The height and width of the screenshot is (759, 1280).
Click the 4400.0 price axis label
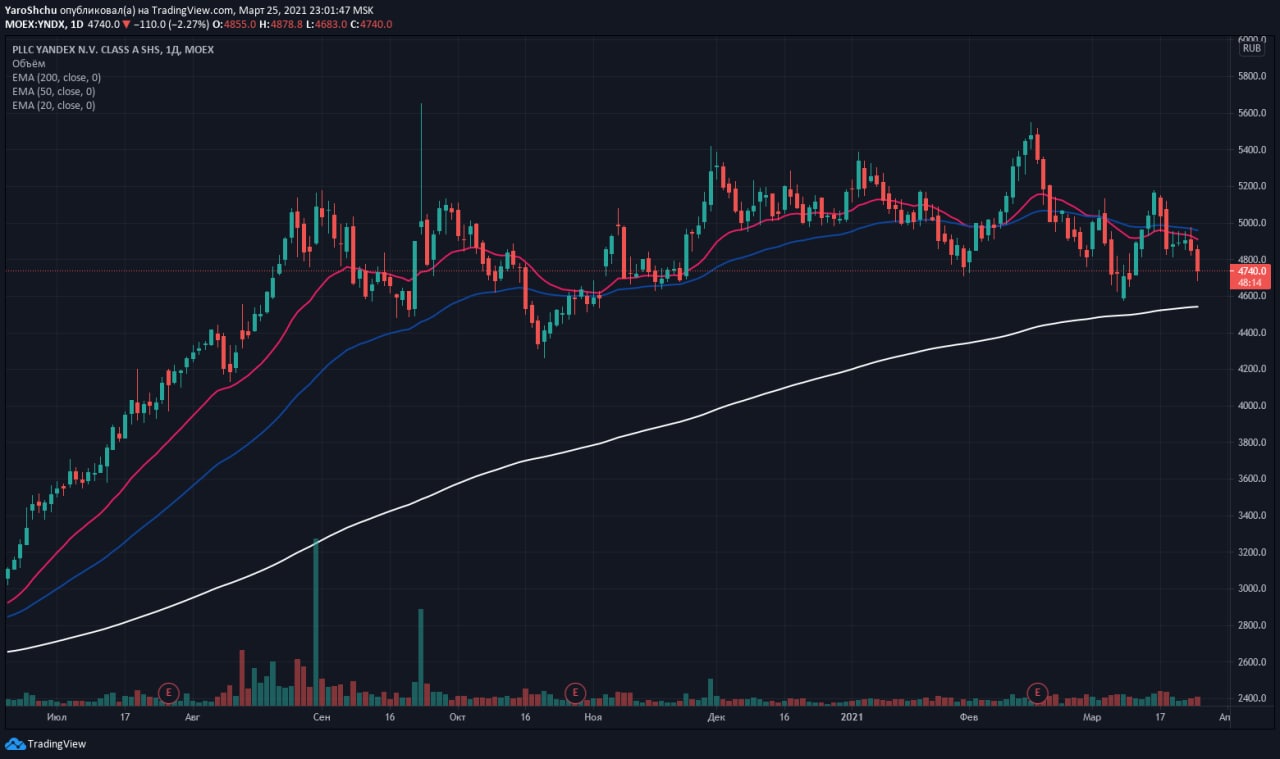pyautogui.click(x=1252, y=332)
